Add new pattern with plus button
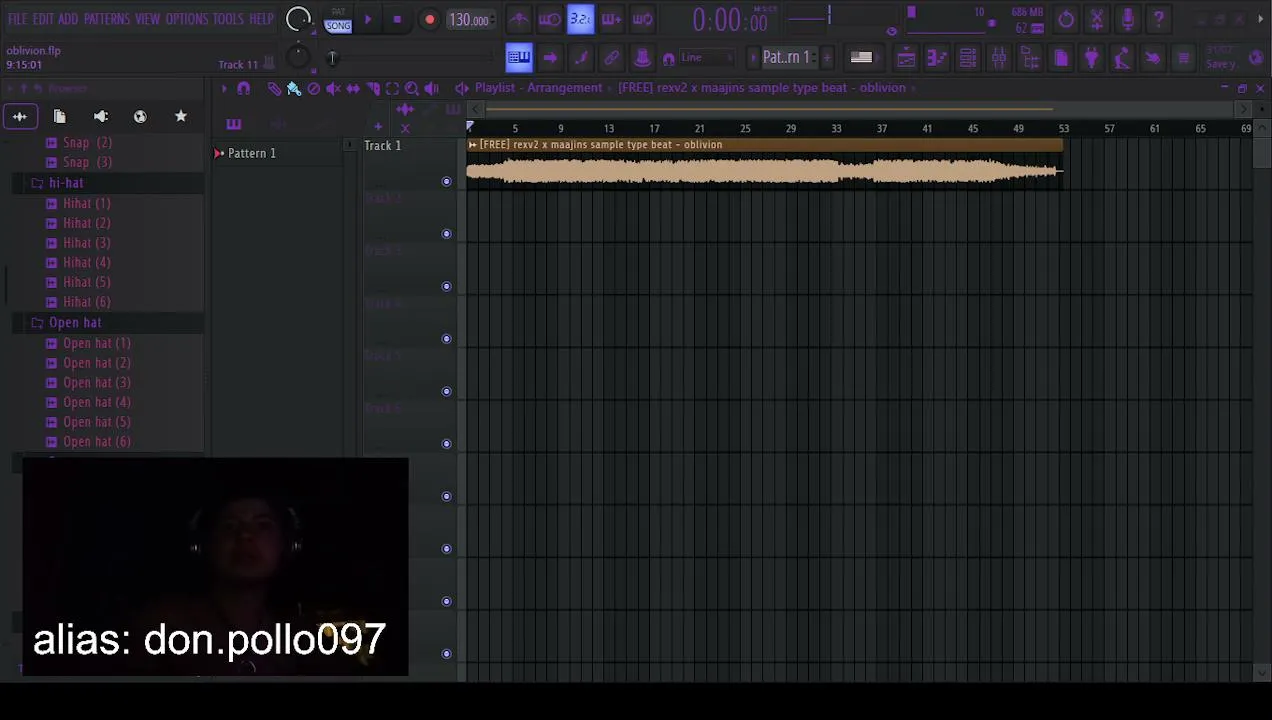Screen dimensions: 1272x720 pyautogui.click(x=827, y=57)
